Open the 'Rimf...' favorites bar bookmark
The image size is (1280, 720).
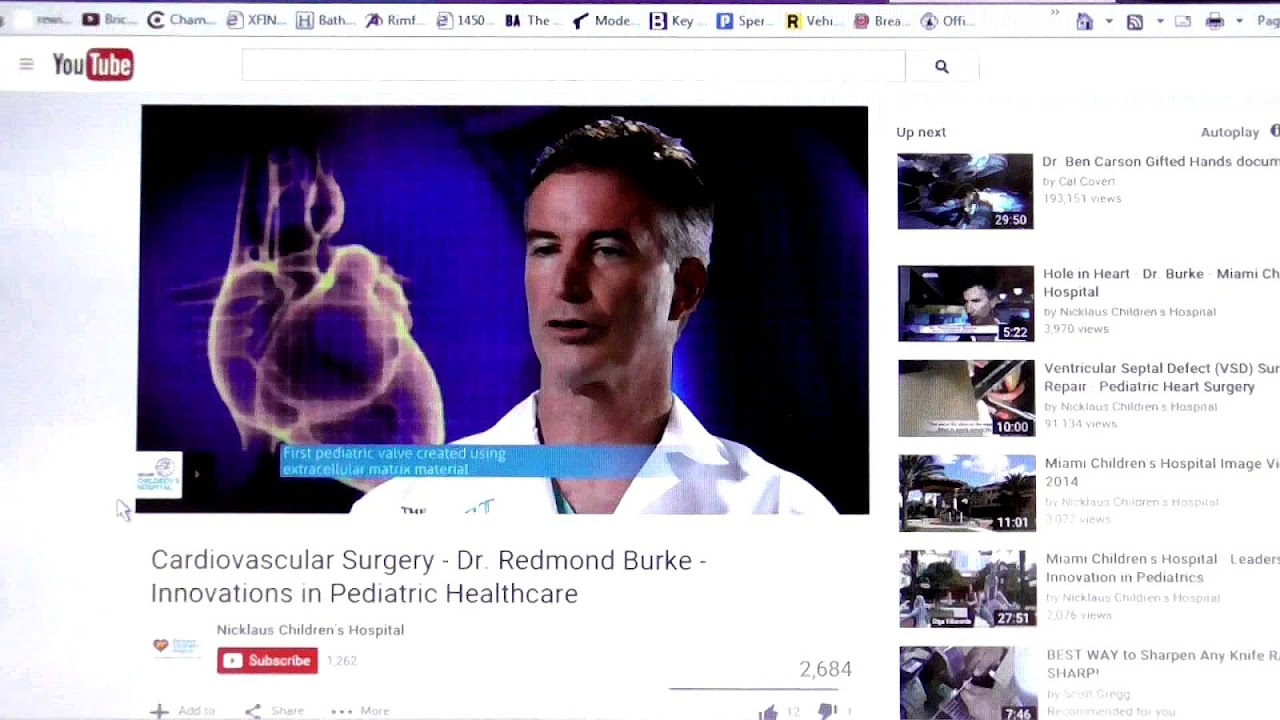tap(396, 20)
